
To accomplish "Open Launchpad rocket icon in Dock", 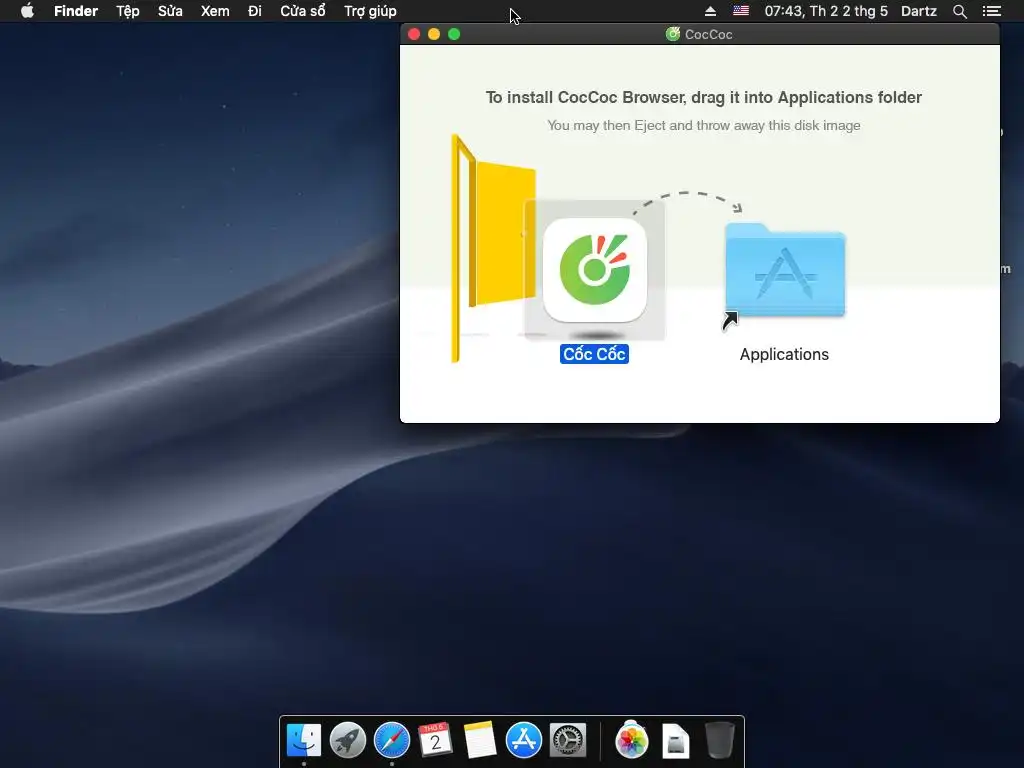I will (x=347, y=741).
